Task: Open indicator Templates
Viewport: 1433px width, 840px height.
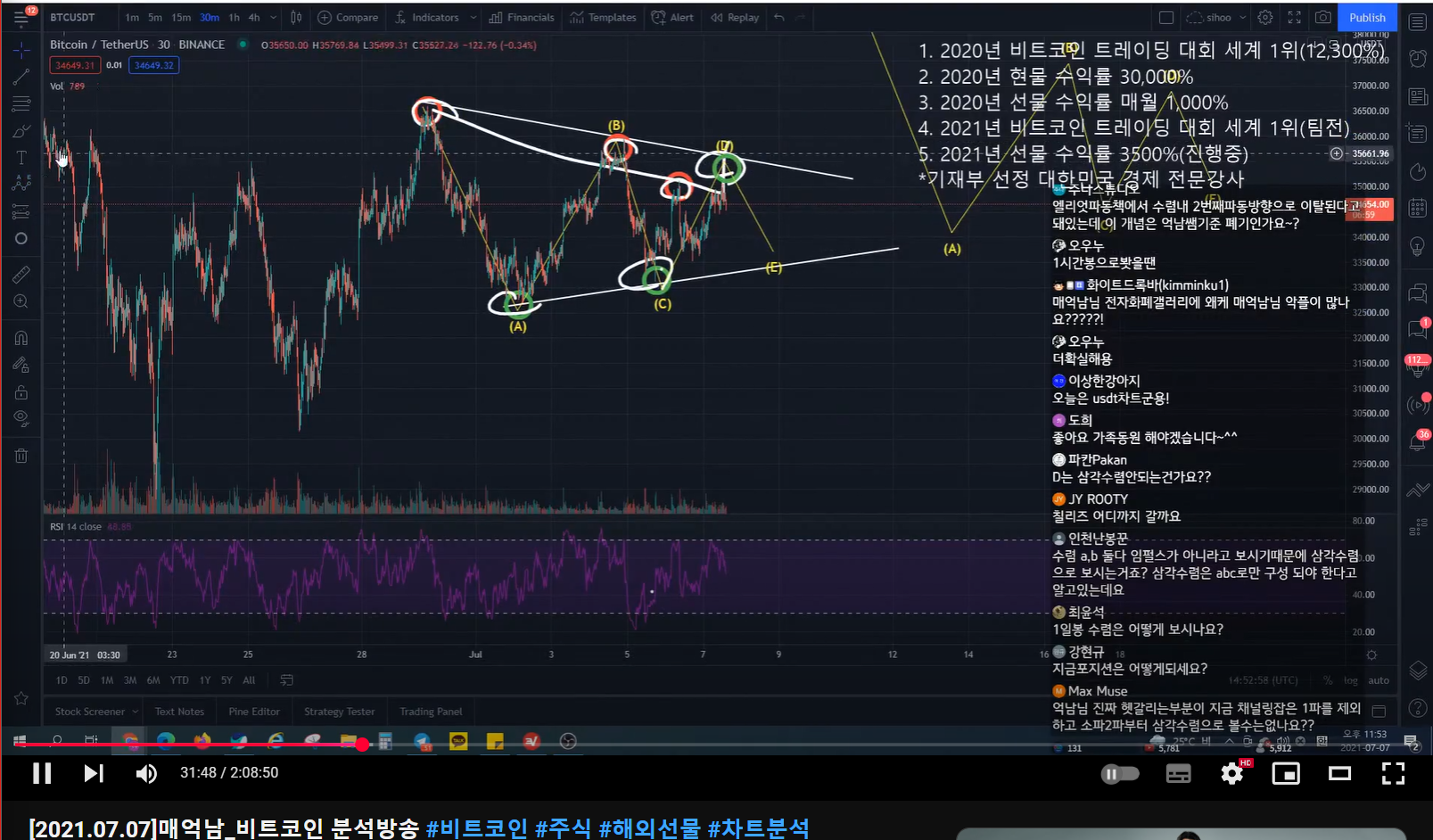Action: point(603,17)
